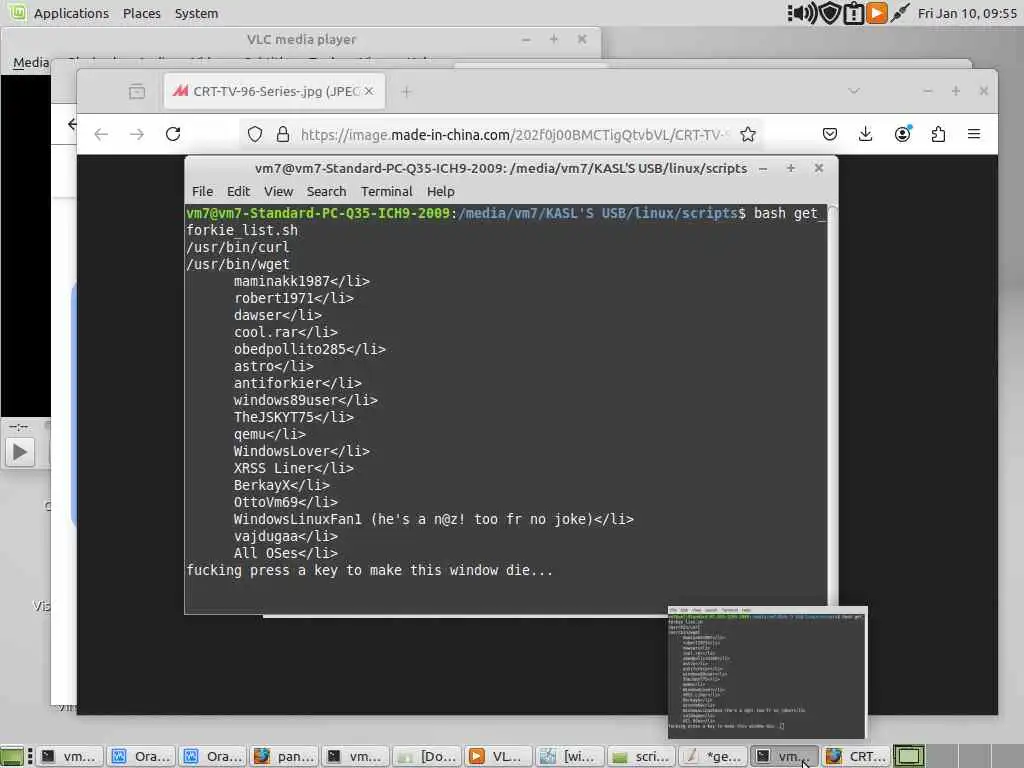Switch to '[wi...' taskbar item

[570, 756]
